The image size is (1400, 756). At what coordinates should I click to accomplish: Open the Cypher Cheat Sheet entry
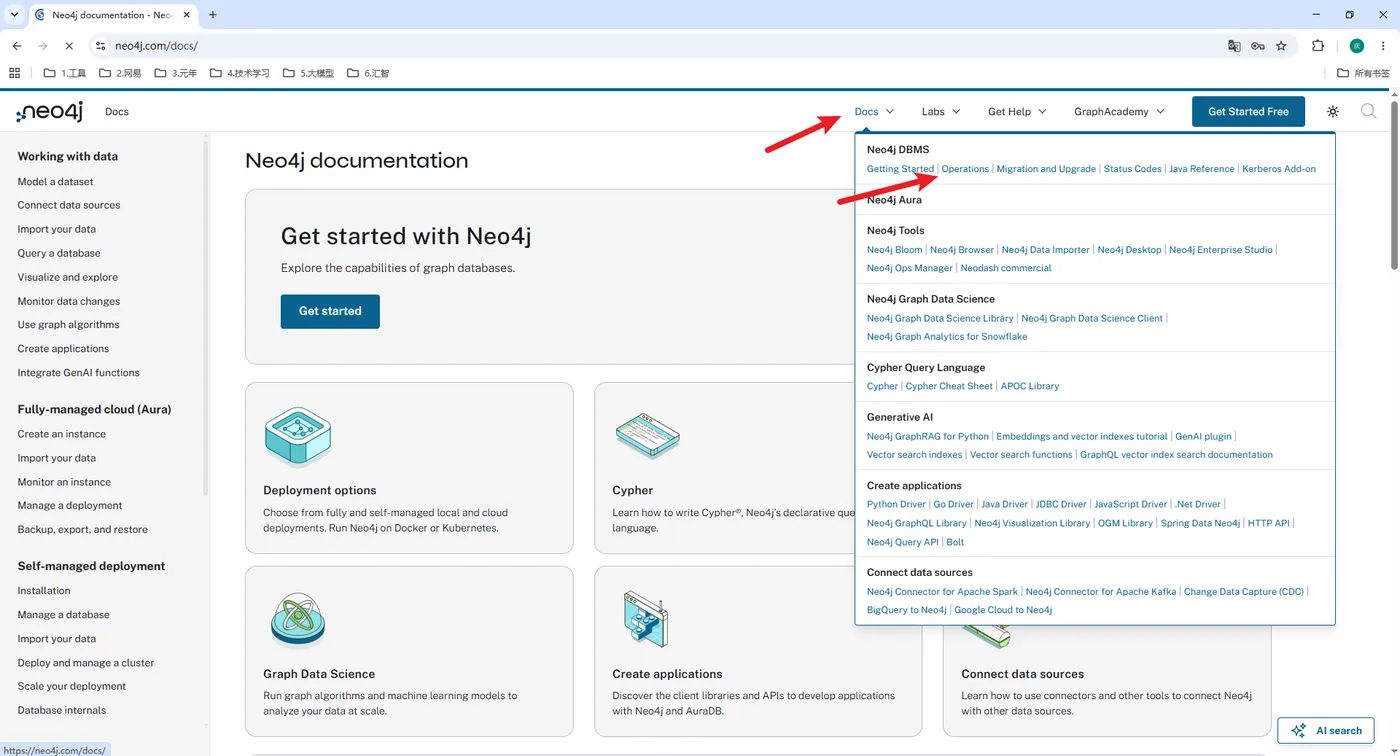(x=949, y=386)
